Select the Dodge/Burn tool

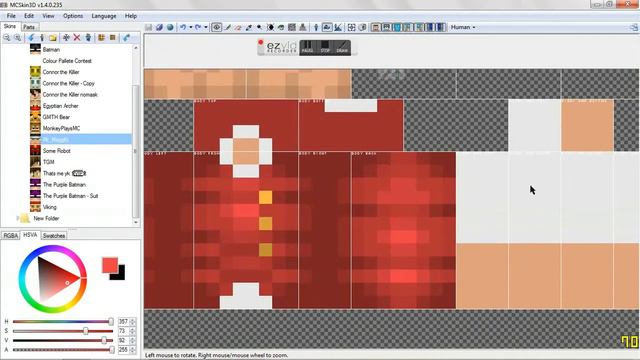pos(259,27)
